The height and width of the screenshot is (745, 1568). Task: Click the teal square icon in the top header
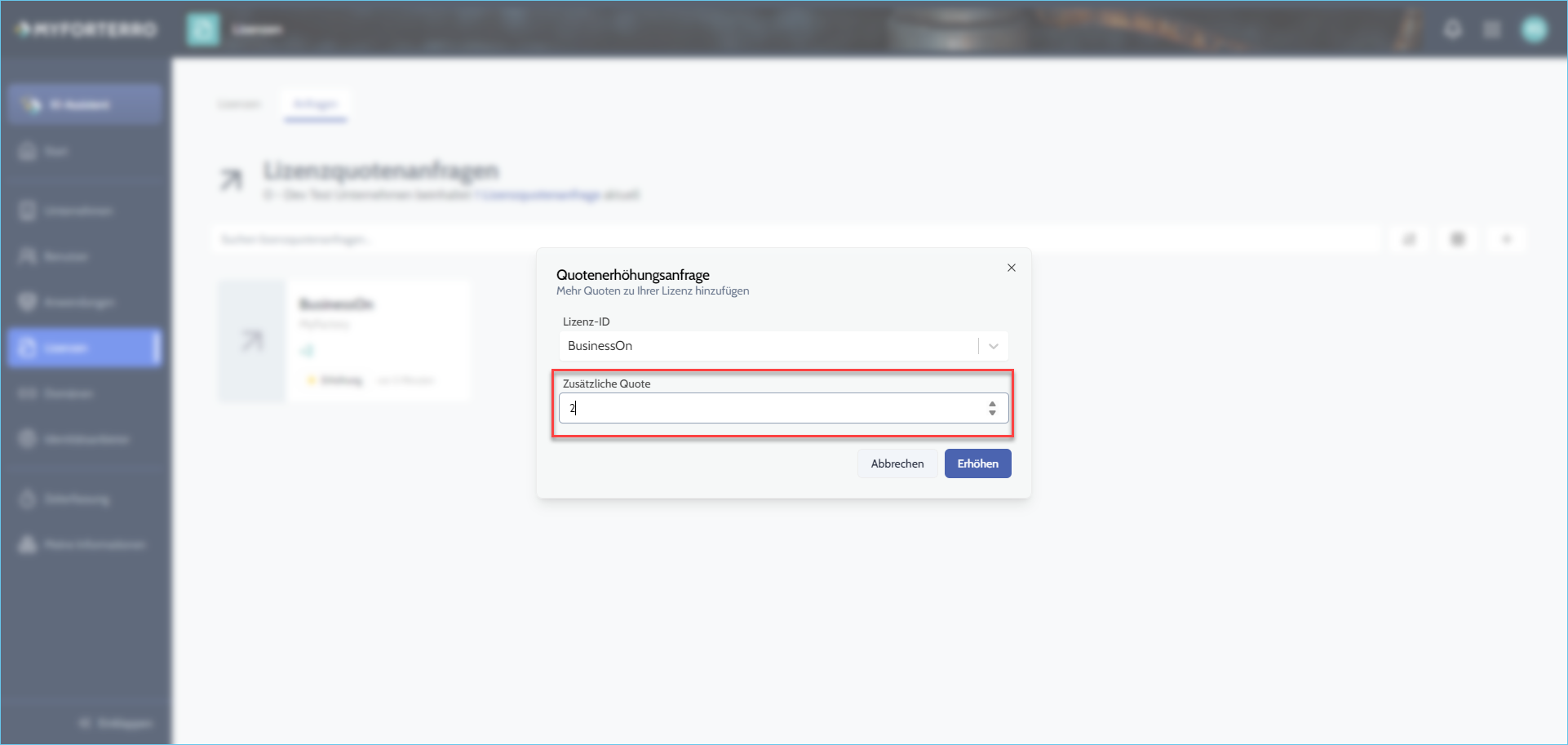pyautogui.click(x=203, y=29)
